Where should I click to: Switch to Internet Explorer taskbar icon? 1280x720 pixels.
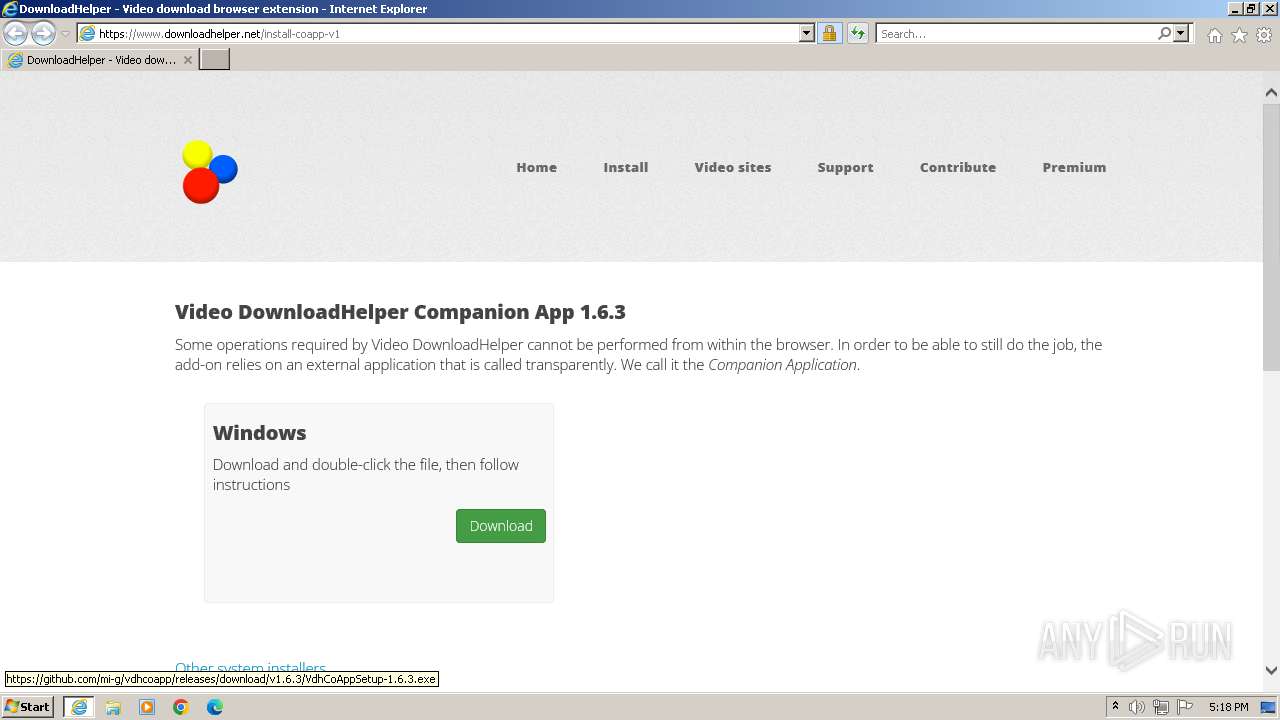tap(79, 707)
